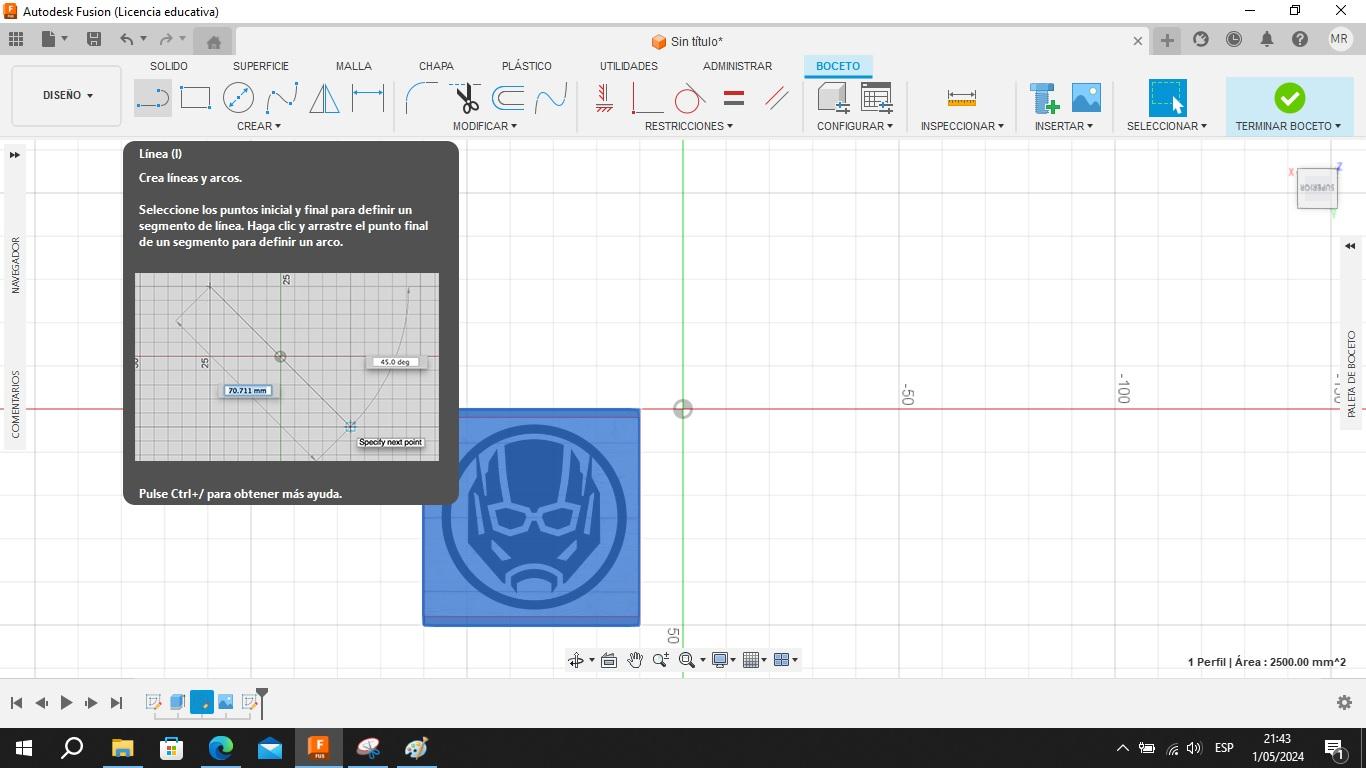Click the Insert canvas image icon
This screenshot has height=768, width=1366.
click(1086, 98)
